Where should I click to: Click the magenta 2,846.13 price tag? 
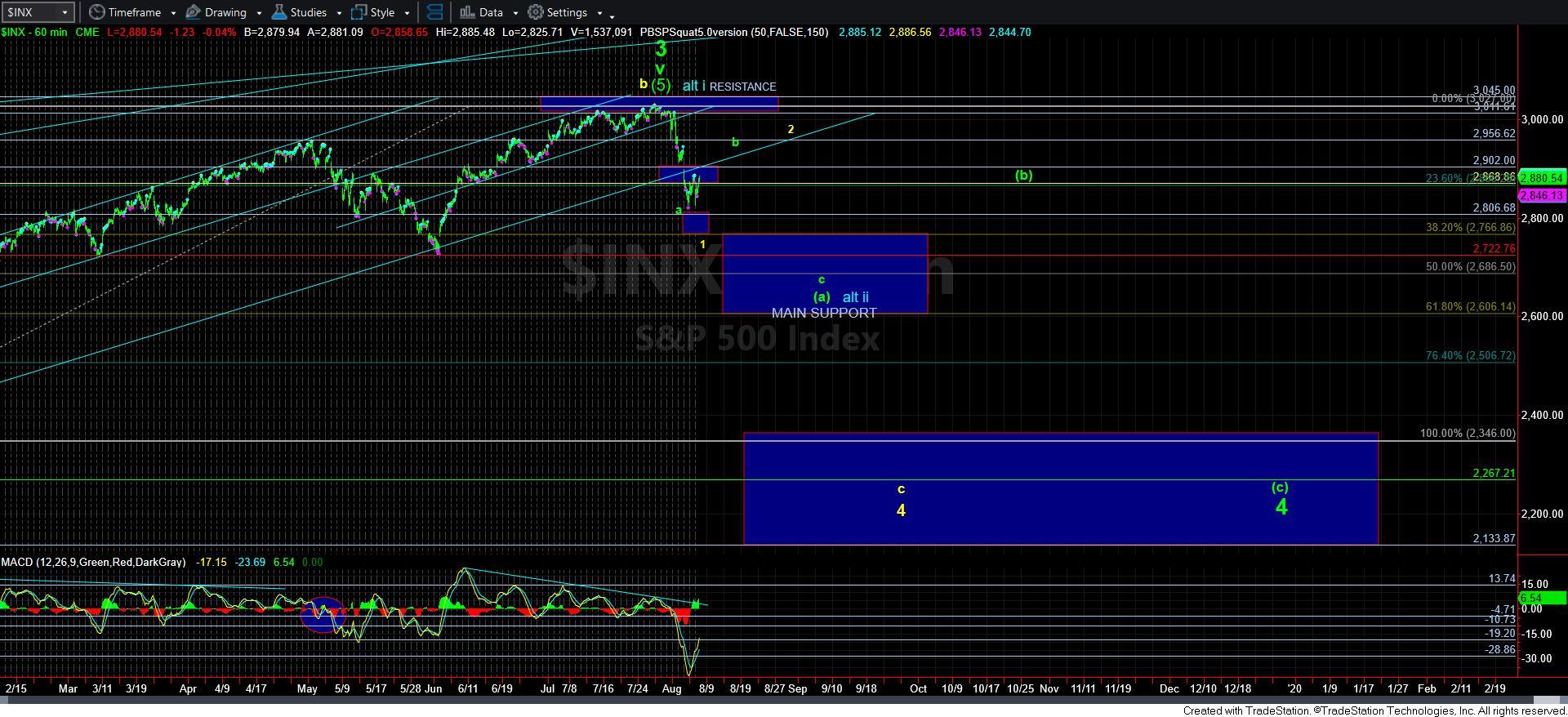coord(1542,196)
